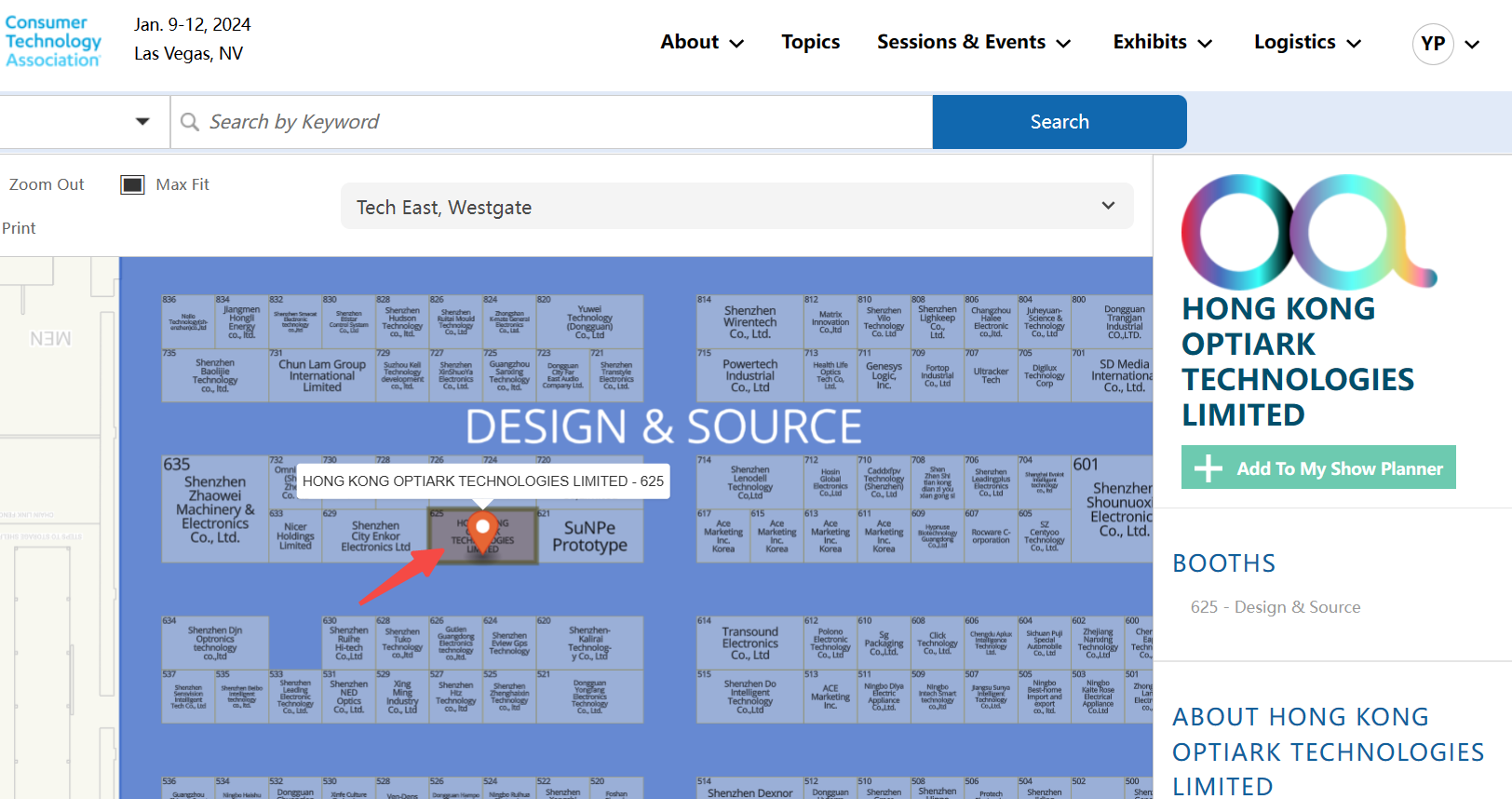
Task: Open the Topics page
Action: tap(810, 42)
